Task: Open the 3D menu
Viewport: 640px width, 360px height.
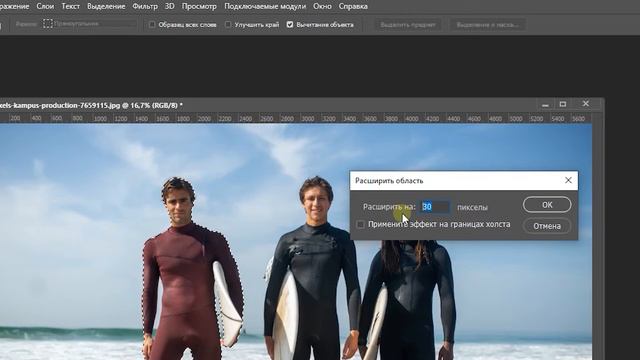Action: pyautogui.click(x=169, y=7)
